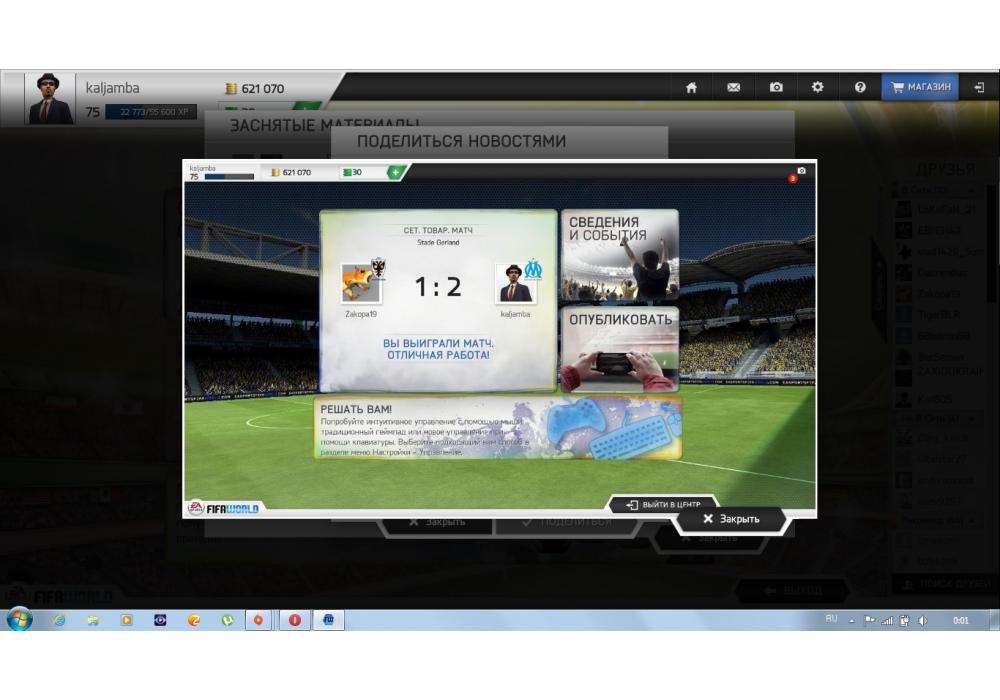
Task: Open the МАГАЗИН store button
Action: click(920, 87)
